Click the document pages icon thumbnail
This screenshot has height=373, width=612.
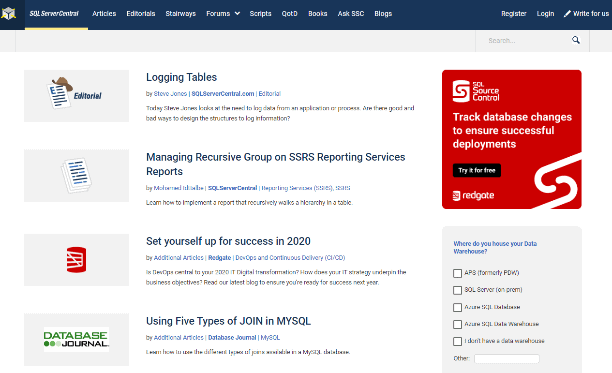(76, 176)
